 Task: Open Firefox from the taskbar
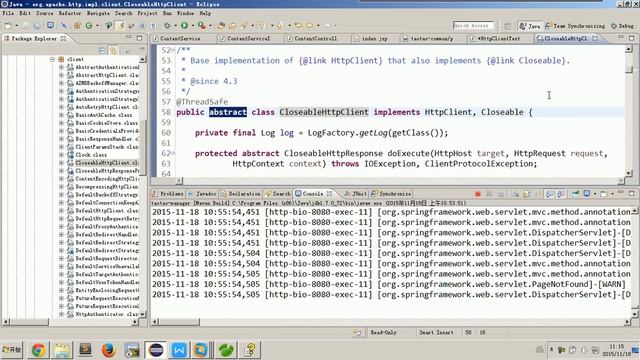click(x=109, y=350)
